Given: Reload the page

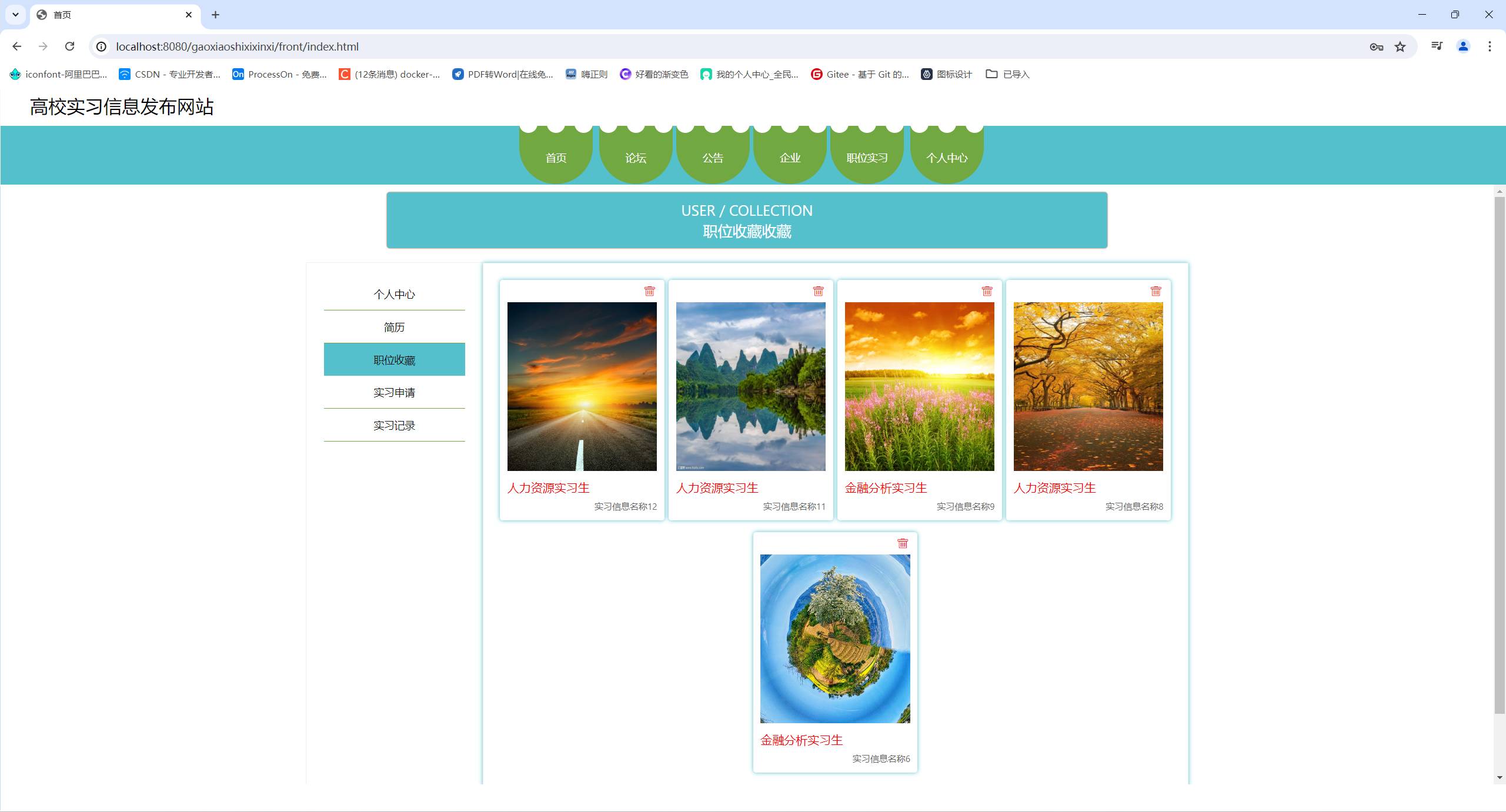Looking at the screenshot, I should [x=69, y=46].
